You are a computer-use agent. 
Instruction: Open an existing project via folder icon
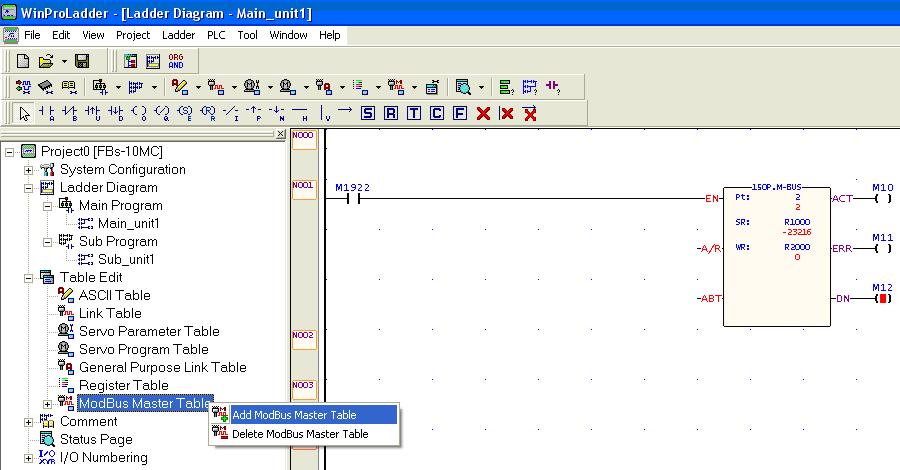tap(46, 61)
